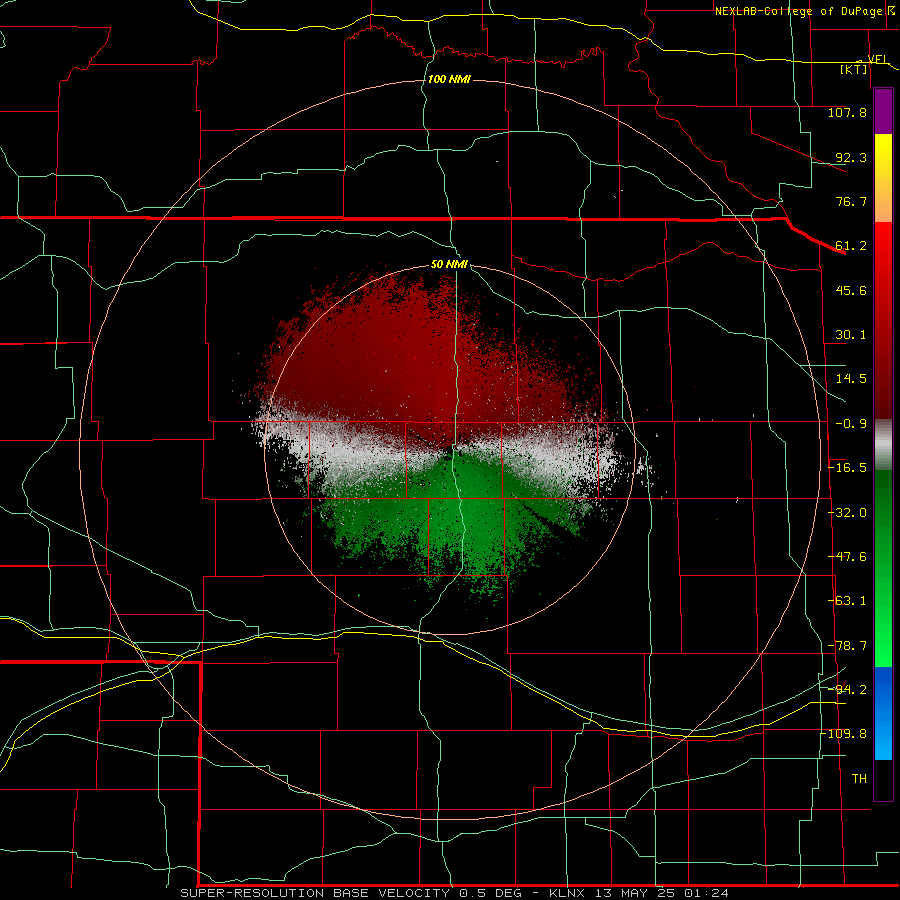900x900 pixels.
Task: Click the 14.5 velocity scale value
Action: (x=851, y=379)
